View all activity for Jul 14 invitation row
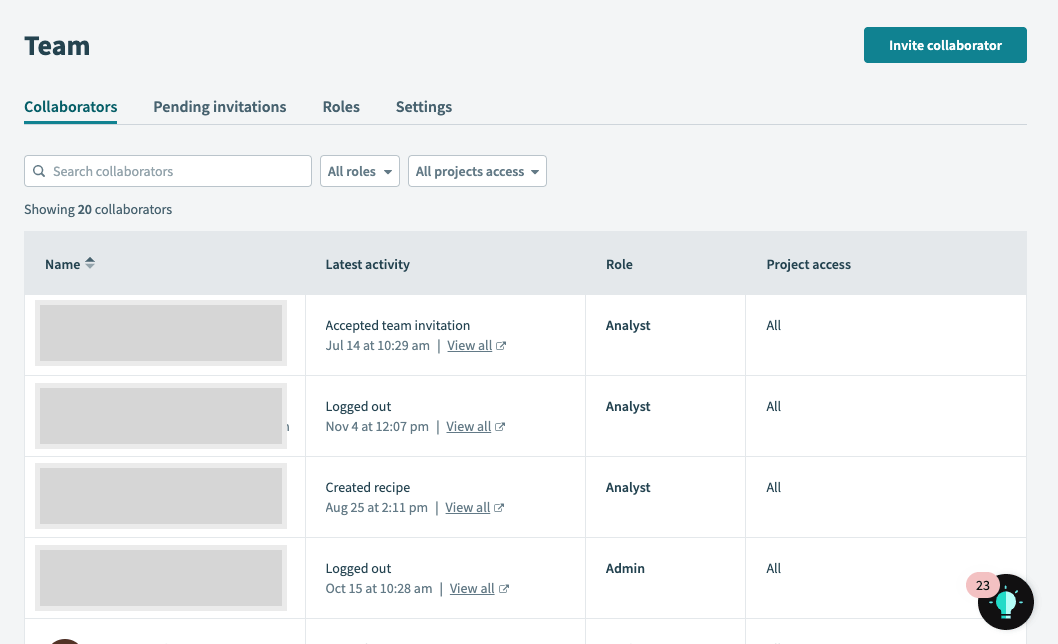The height and width of the screenshot is (644, 1058). [470, 346]
